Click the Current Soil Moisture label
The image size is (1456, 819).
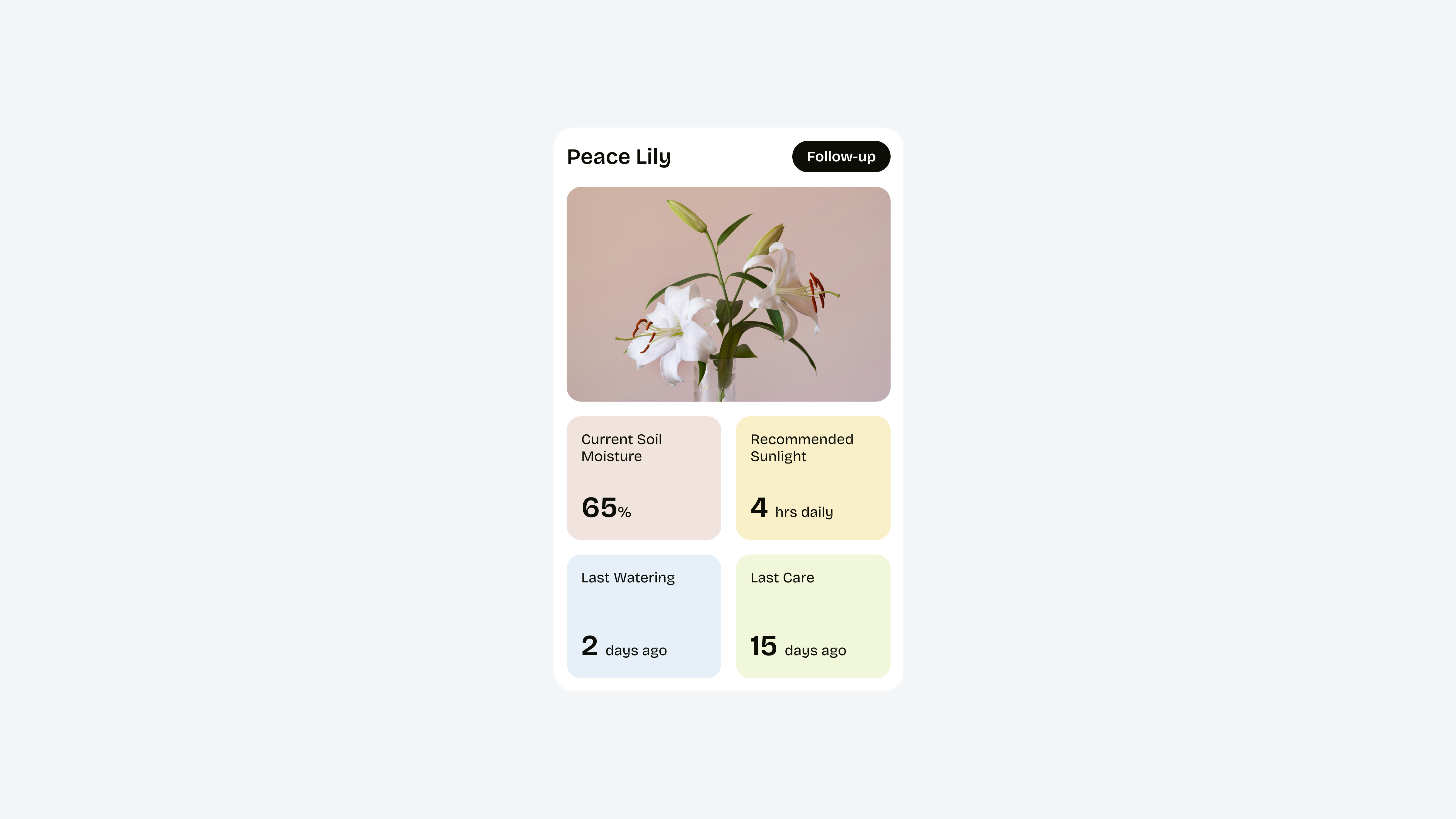622,448
